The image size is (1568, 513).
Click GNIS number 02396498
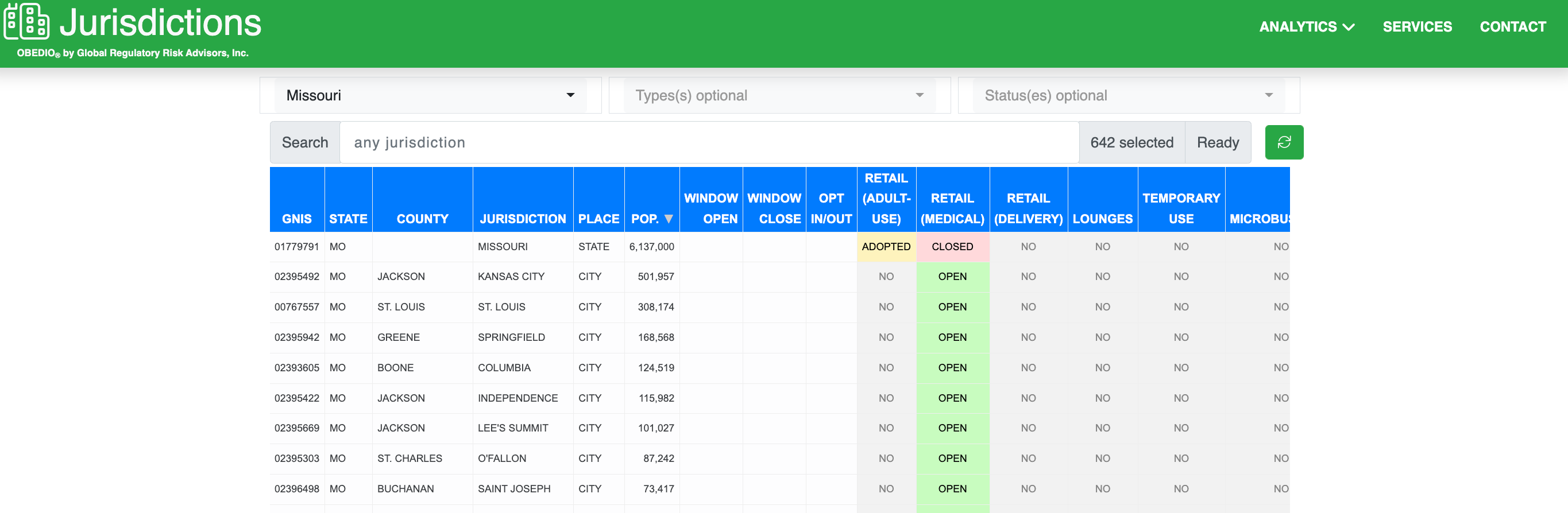pos(296,489)
